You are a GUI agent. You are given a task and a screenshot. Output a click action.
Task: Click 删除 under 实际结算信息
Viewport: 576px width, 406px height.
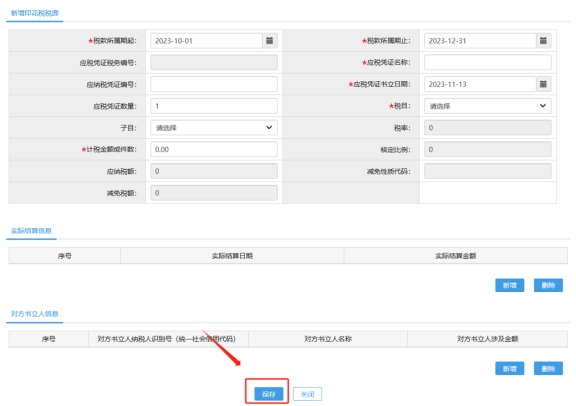[x=548, y=285]
